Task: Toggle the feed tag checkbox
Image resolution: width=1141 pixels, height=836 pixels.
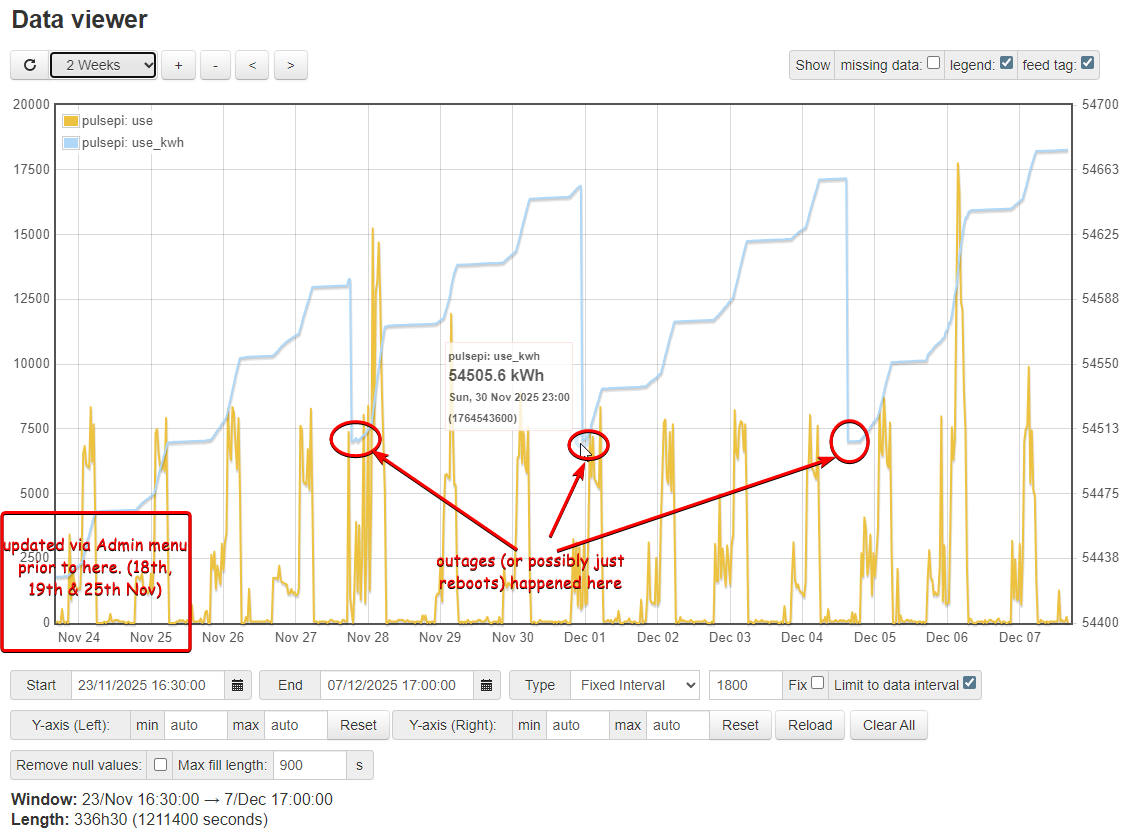Action: pyautogui.click(x=1087, y=63)
